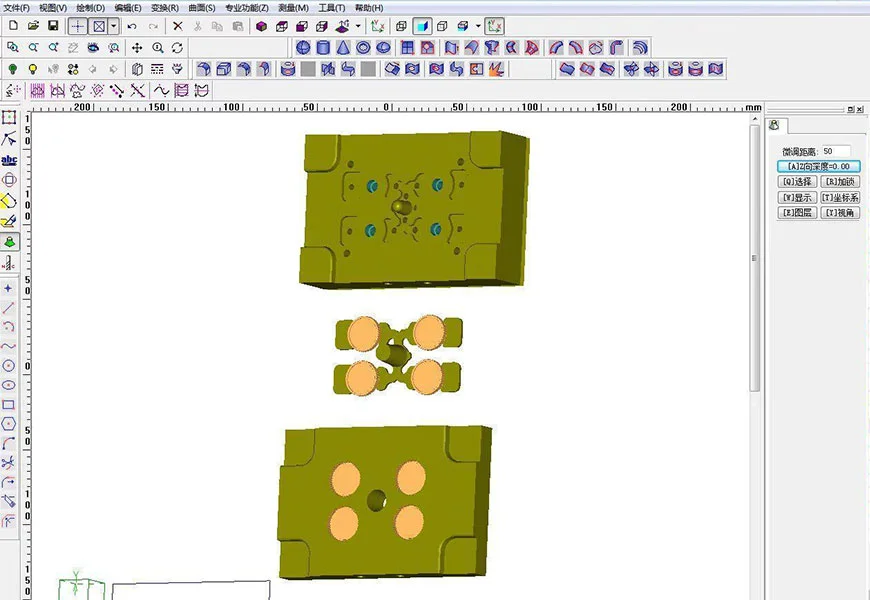Pick the circle drawing tool
Screen dimensions: 870x600
(8, 365)
